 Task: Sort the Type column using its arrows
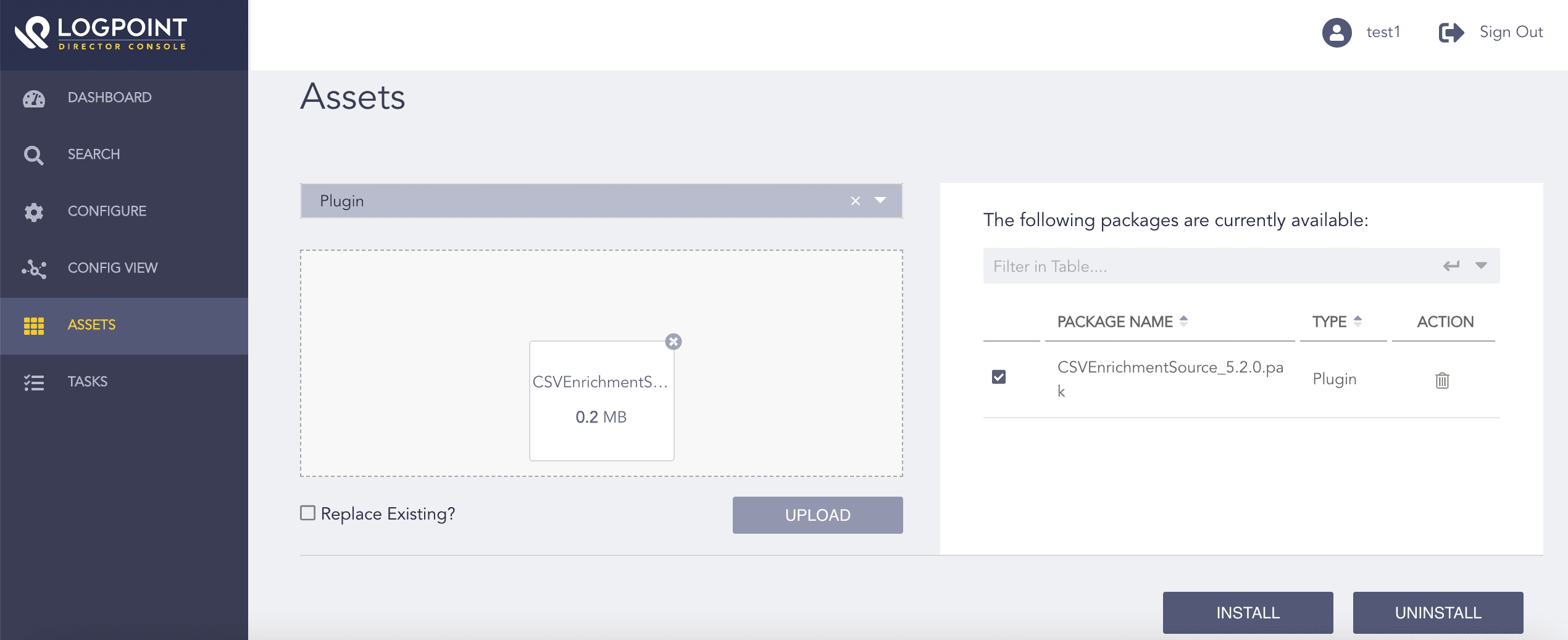pyautogui.click(x=1357, y=321)
